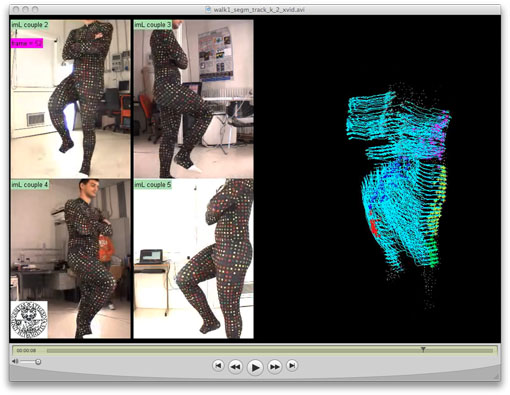Click the university seal logo

29,320
